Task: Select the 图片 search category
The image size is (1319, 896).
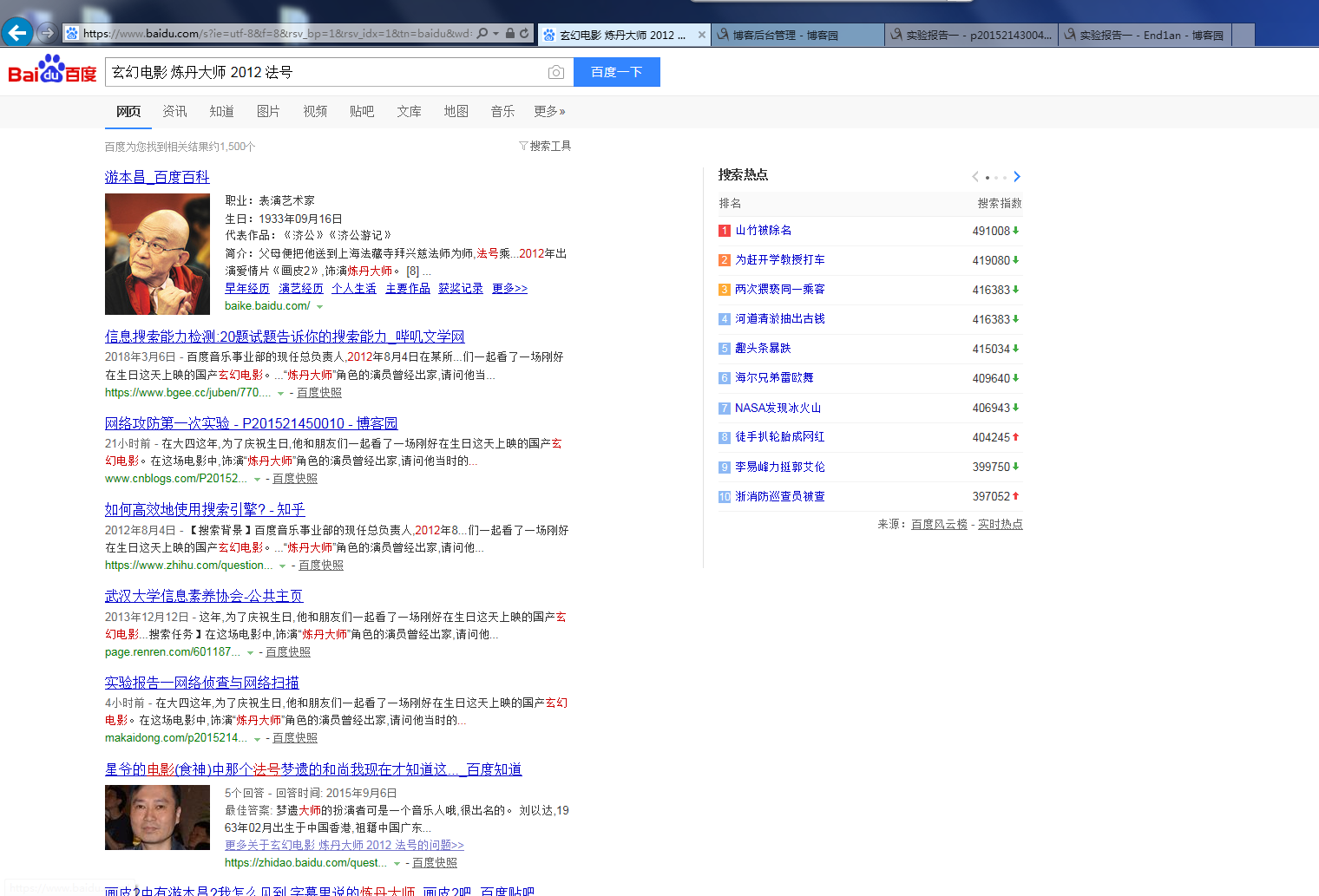Action: click(268, 111)
